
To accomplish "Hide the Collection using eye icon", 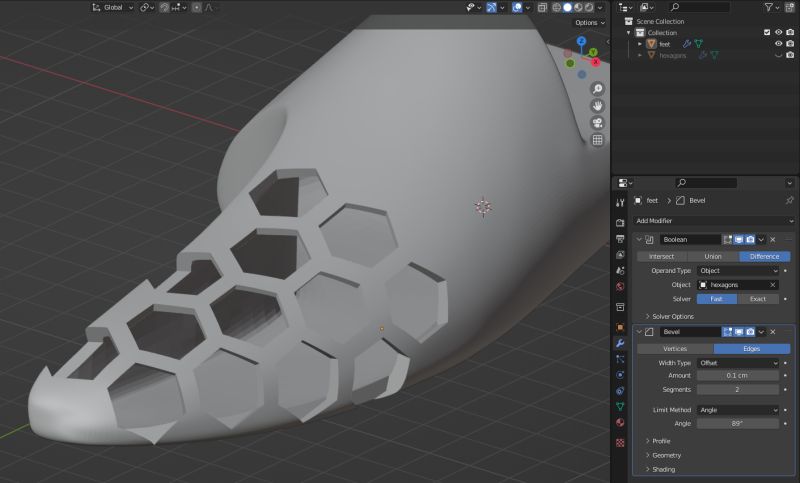I will pos(779,32).
